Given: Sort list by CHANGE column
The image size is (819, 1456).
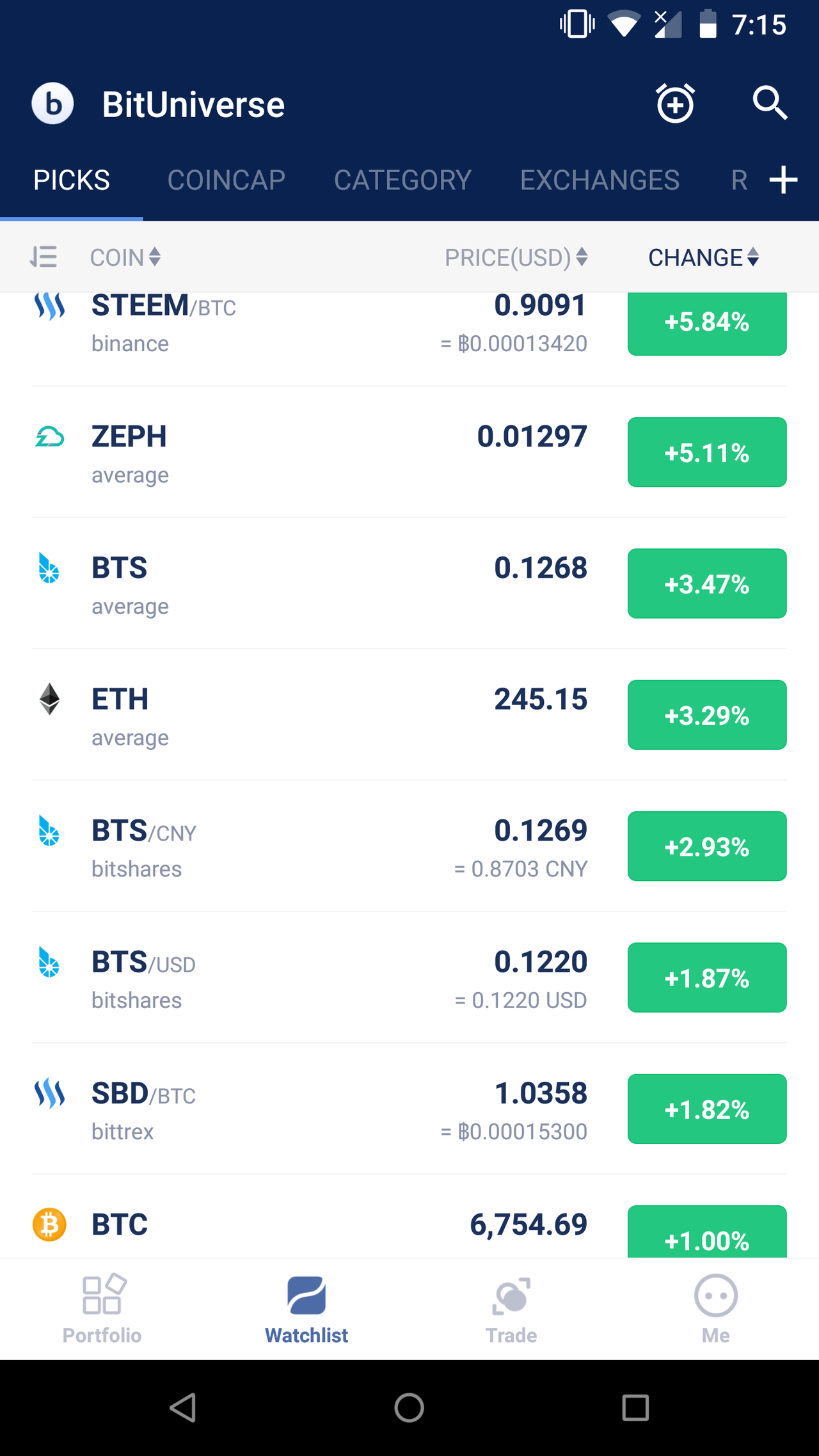Looking at the screenshot, I should pyautogui.click(x=704, y=257).
